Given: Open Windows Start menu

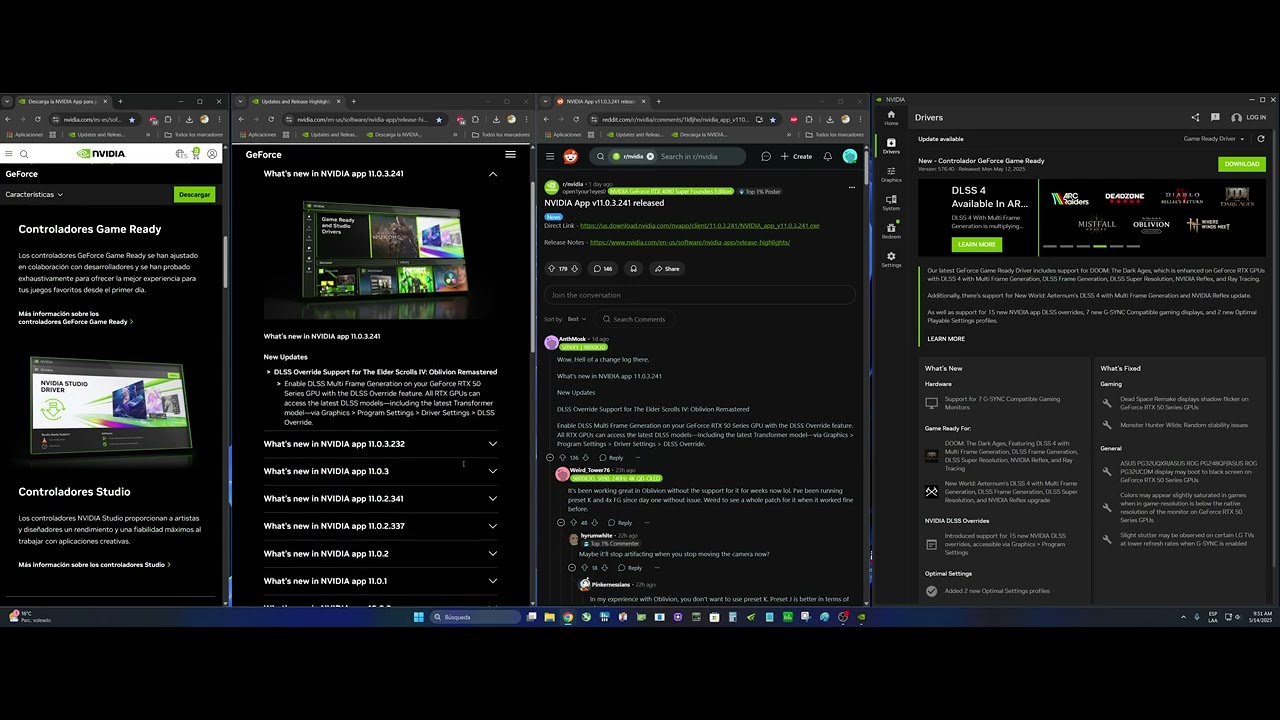Looking at the screenshot, I should pos(418,617).
